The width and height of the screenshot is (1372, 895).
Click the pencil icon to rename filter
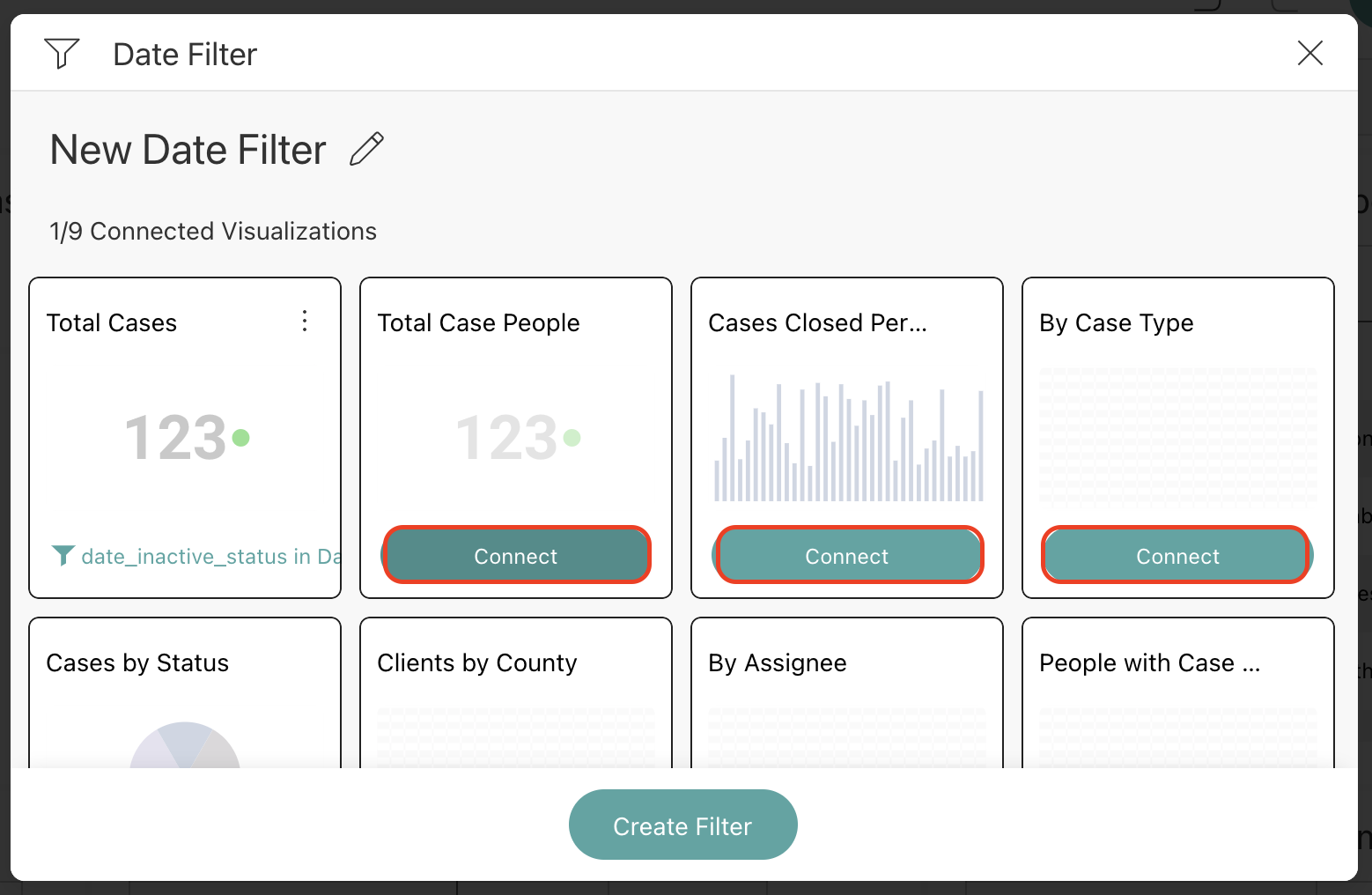click(366, 149)
